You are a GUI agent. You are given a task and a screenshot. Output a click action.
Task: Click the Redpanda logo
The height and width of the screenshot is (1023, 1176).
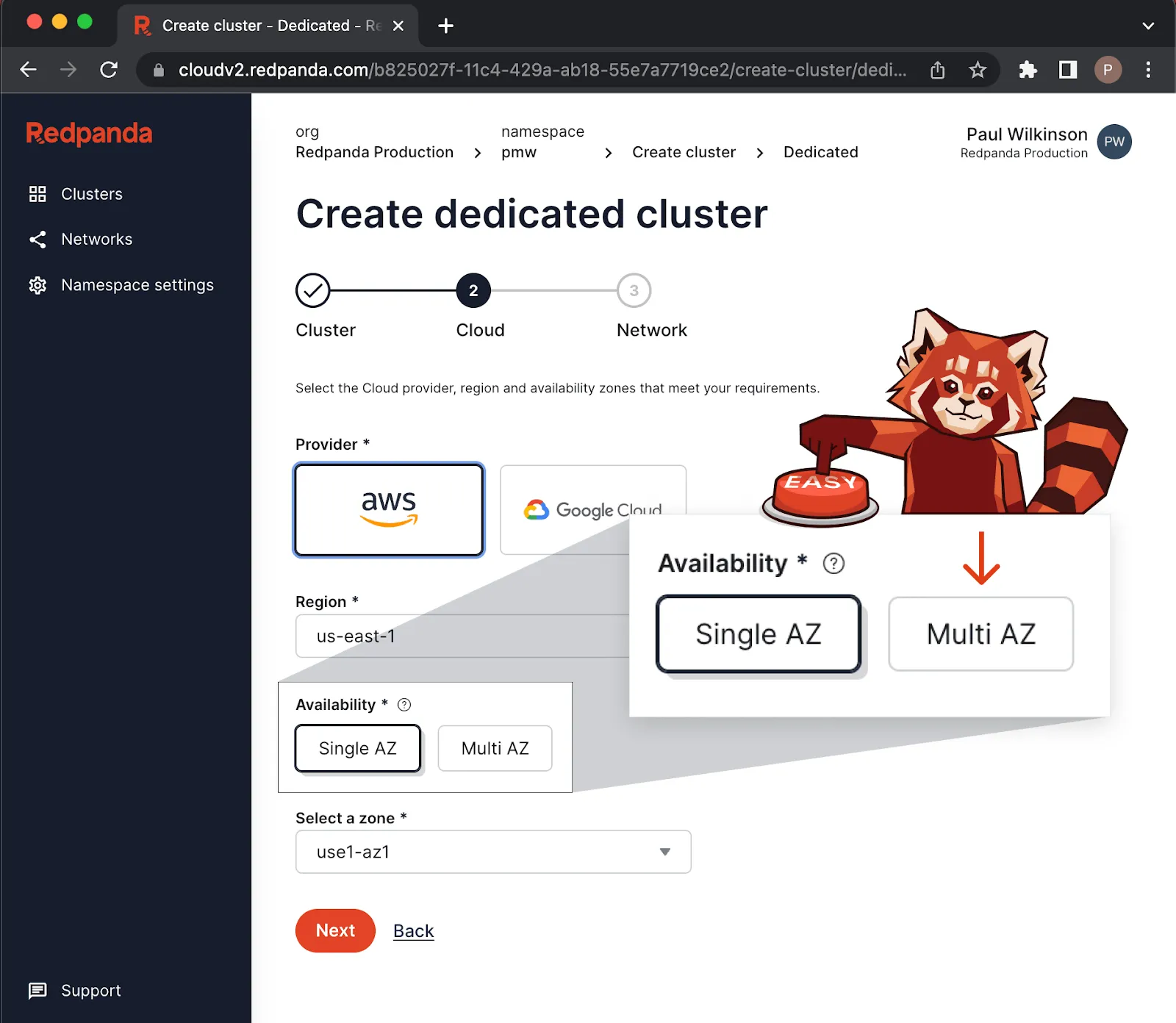pyautogui.click(x=89, y=134)
